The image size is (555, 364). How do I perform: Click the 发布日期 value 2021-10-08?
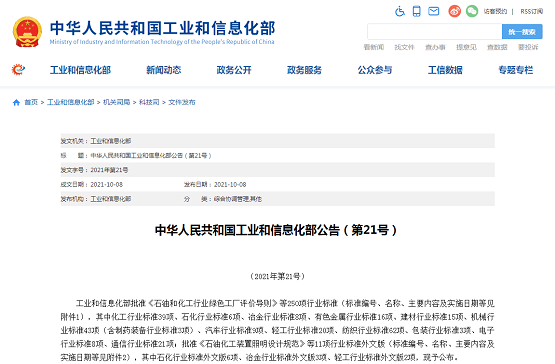(230, 184)
